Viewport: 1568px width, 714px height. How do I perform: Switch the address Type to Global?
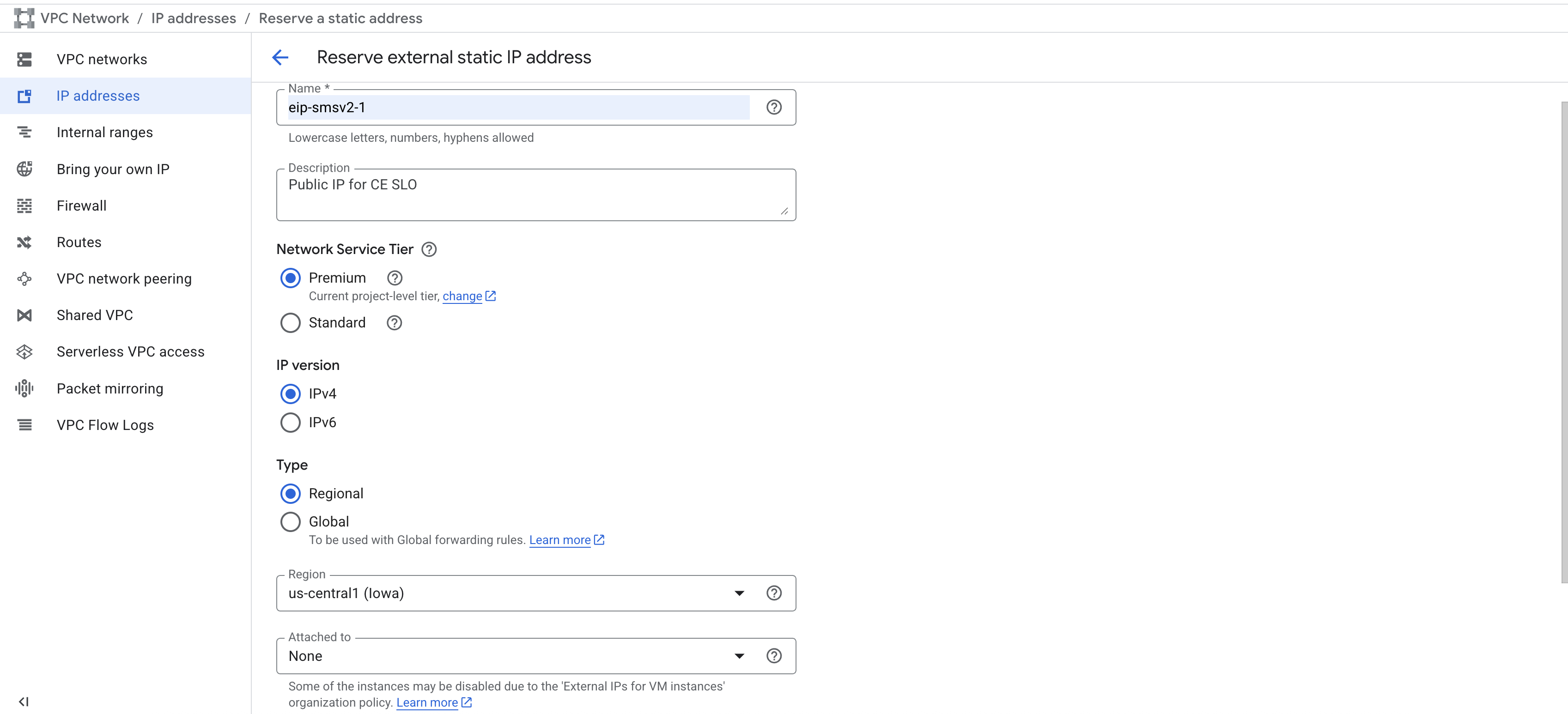pos(290,522)
